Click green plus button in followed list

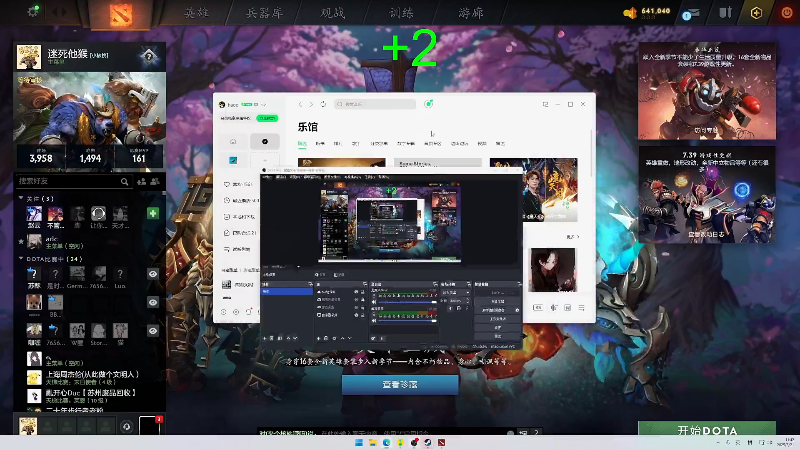pos(153,213)
